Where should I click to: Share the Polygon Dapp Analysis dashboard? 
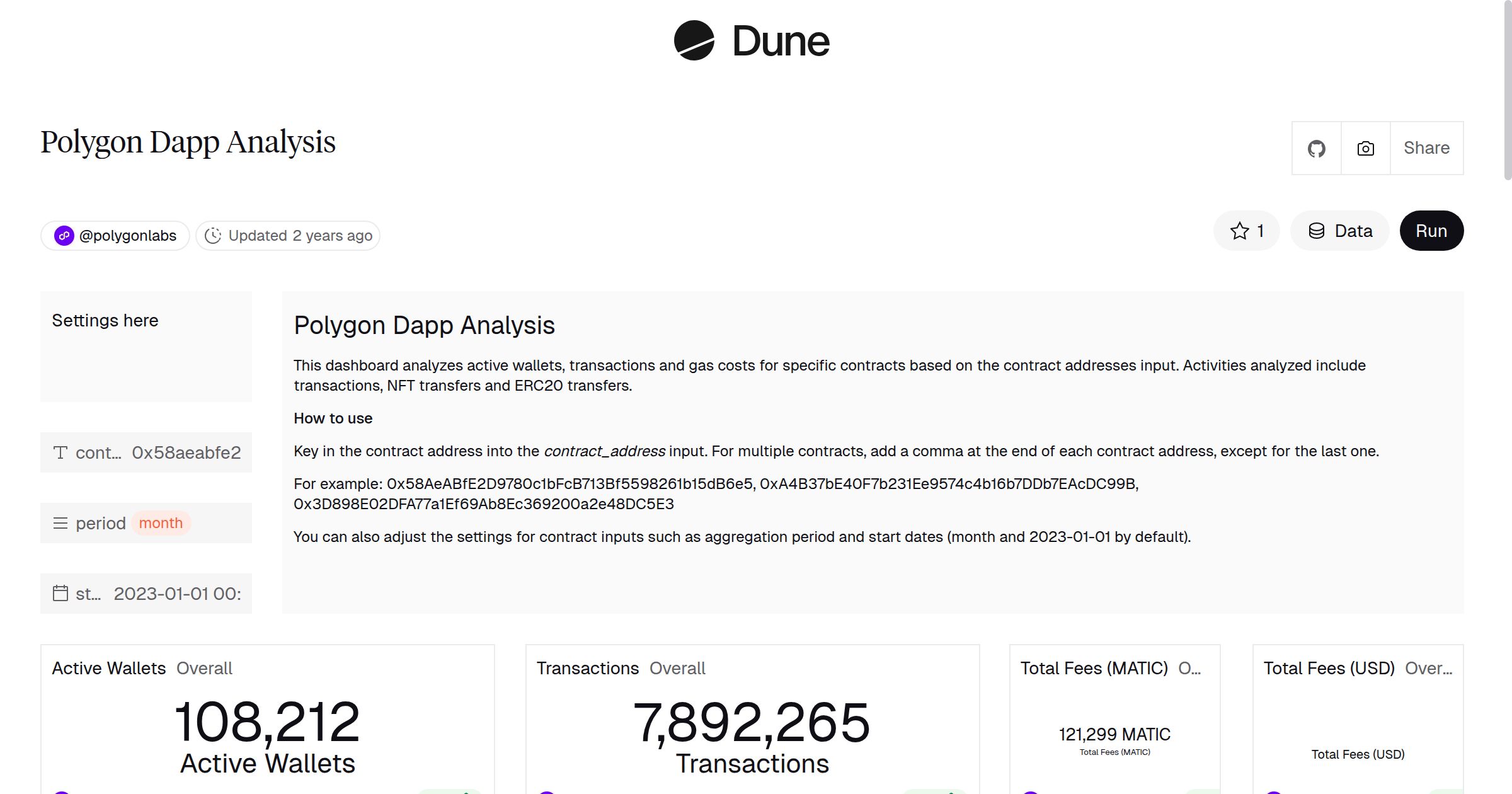(1426, 148)
